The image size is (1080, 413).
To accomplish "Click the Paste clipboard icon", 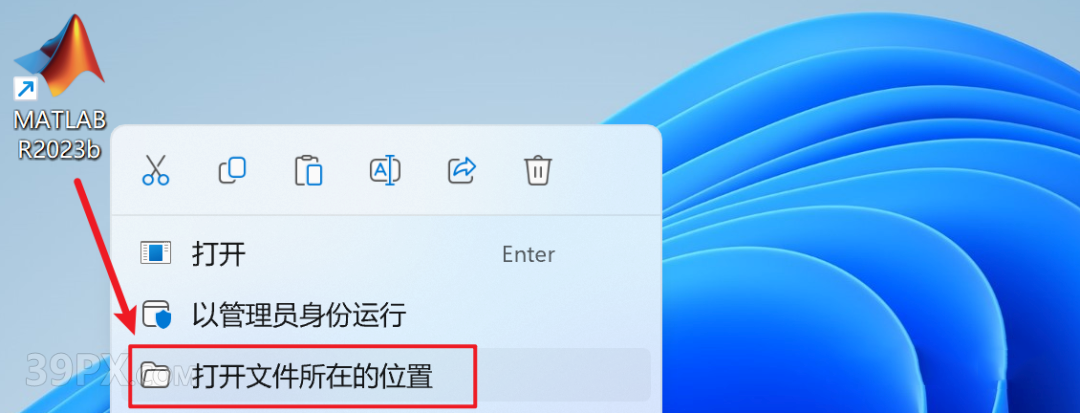I will pos(308,170).
